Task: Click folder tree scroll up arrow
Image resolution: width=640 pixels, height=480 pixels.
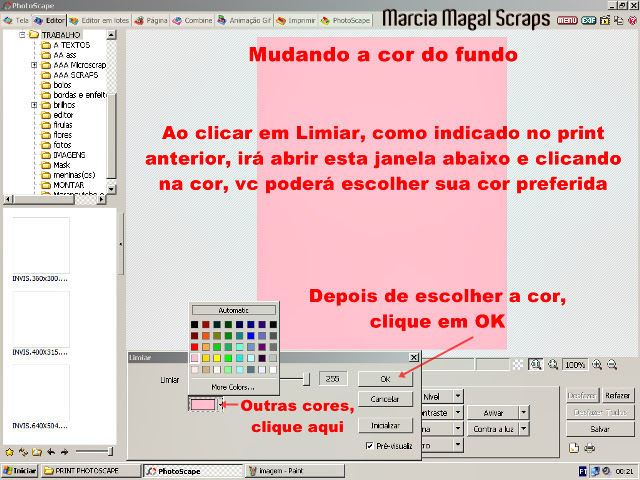Action: (111, 35)
